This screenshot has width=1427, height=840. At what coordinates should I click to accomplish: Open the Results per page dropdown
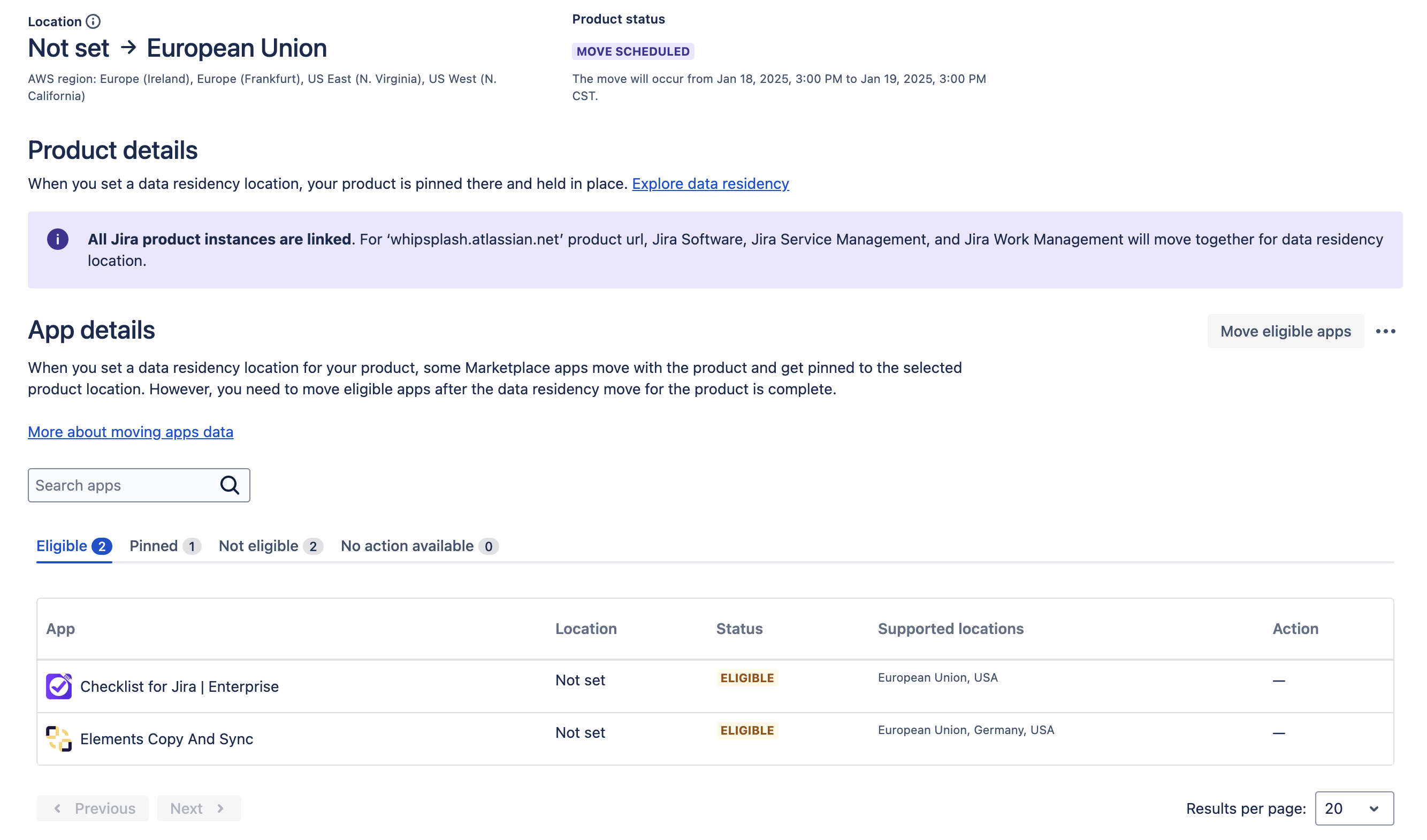pos(1354,808)
